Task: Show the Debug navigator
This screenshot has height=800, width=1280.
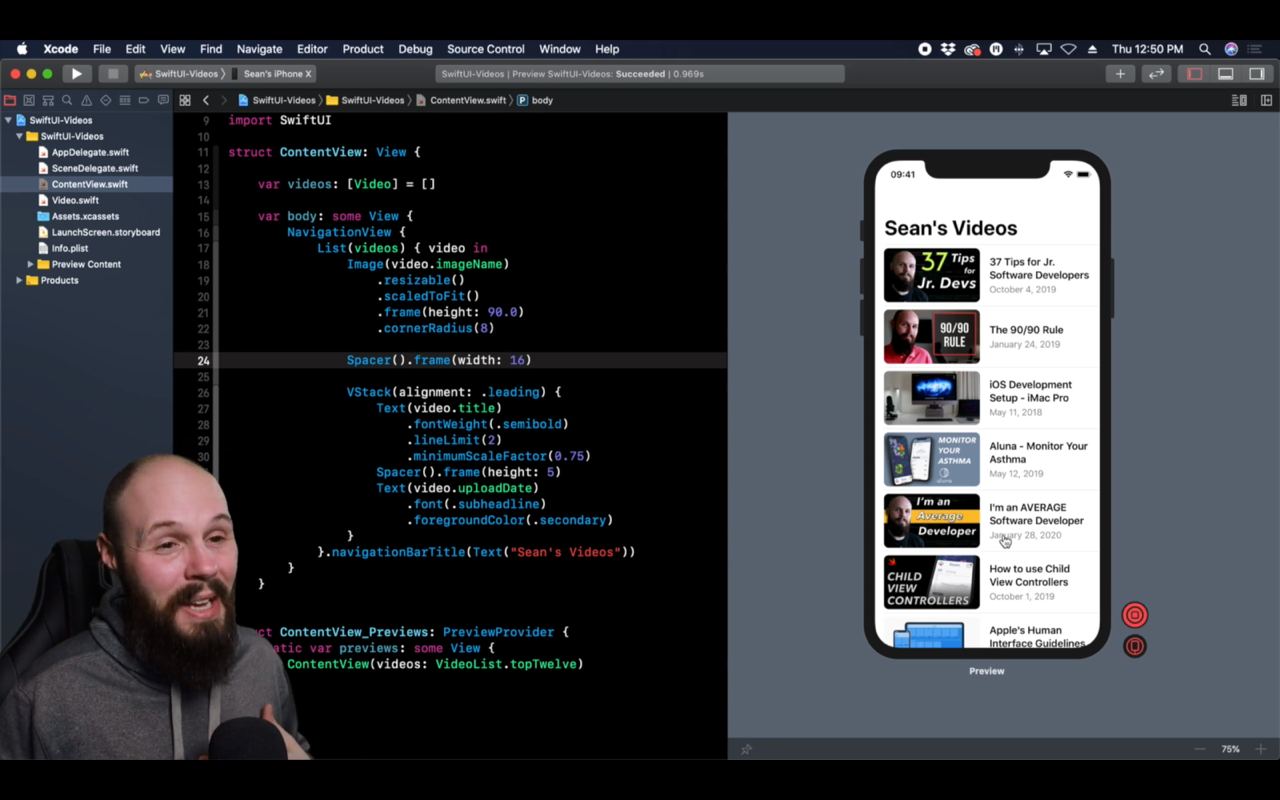Action: click(x=124, y=100)
